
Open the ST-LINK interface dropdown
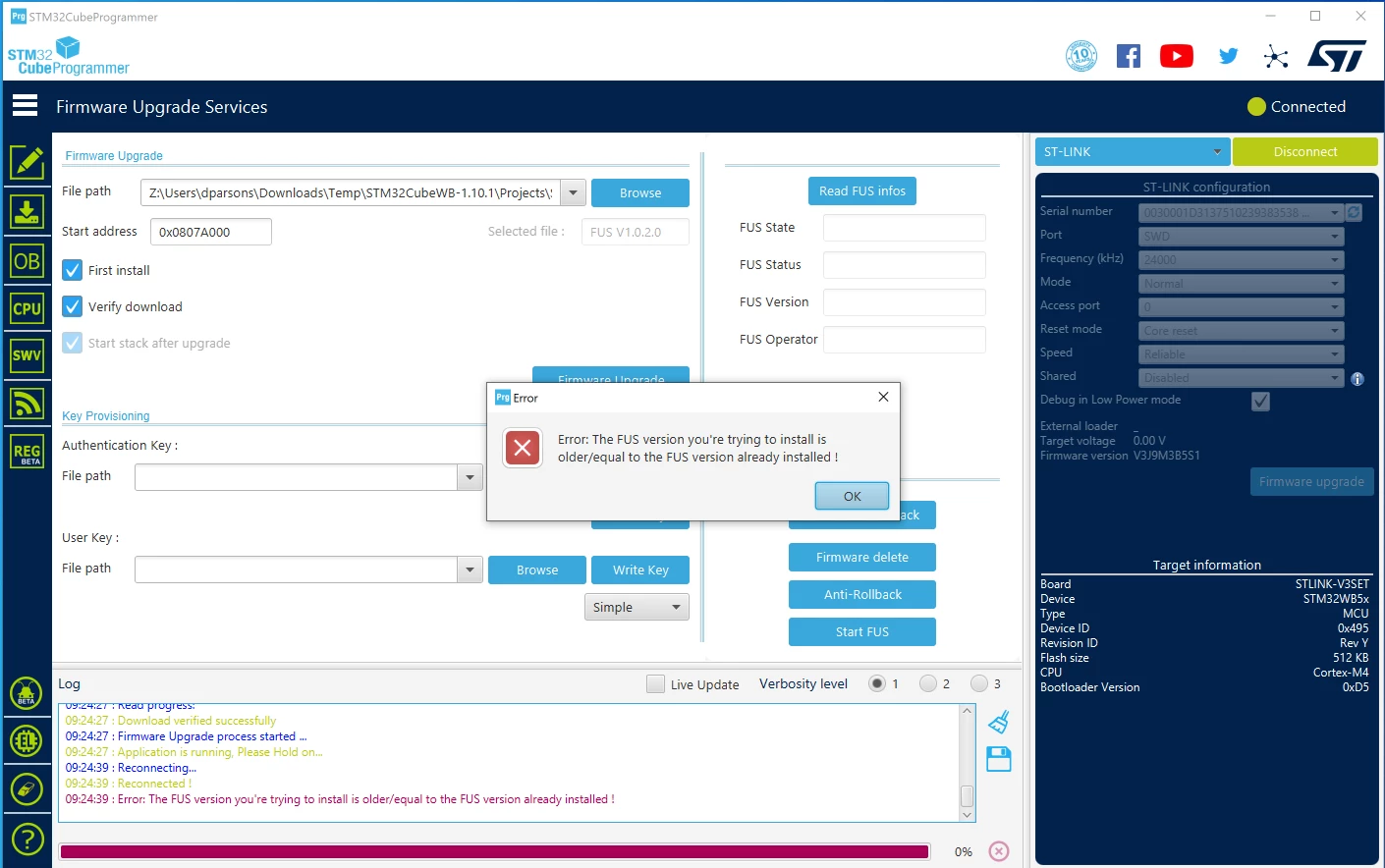click(1133, 152)
